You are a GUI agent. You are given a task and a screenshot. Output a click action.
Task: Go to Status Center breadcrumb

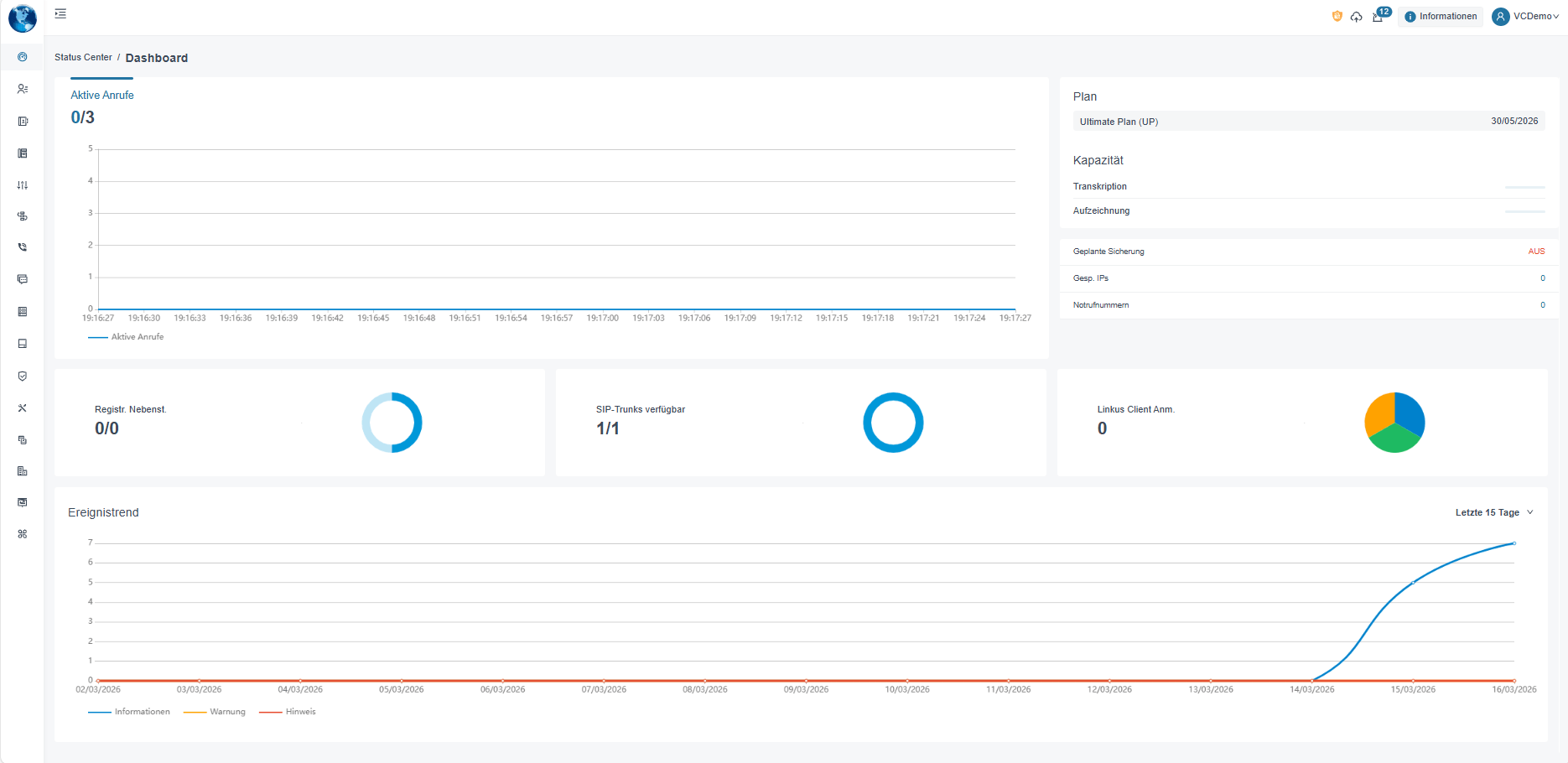click(83, 58)
